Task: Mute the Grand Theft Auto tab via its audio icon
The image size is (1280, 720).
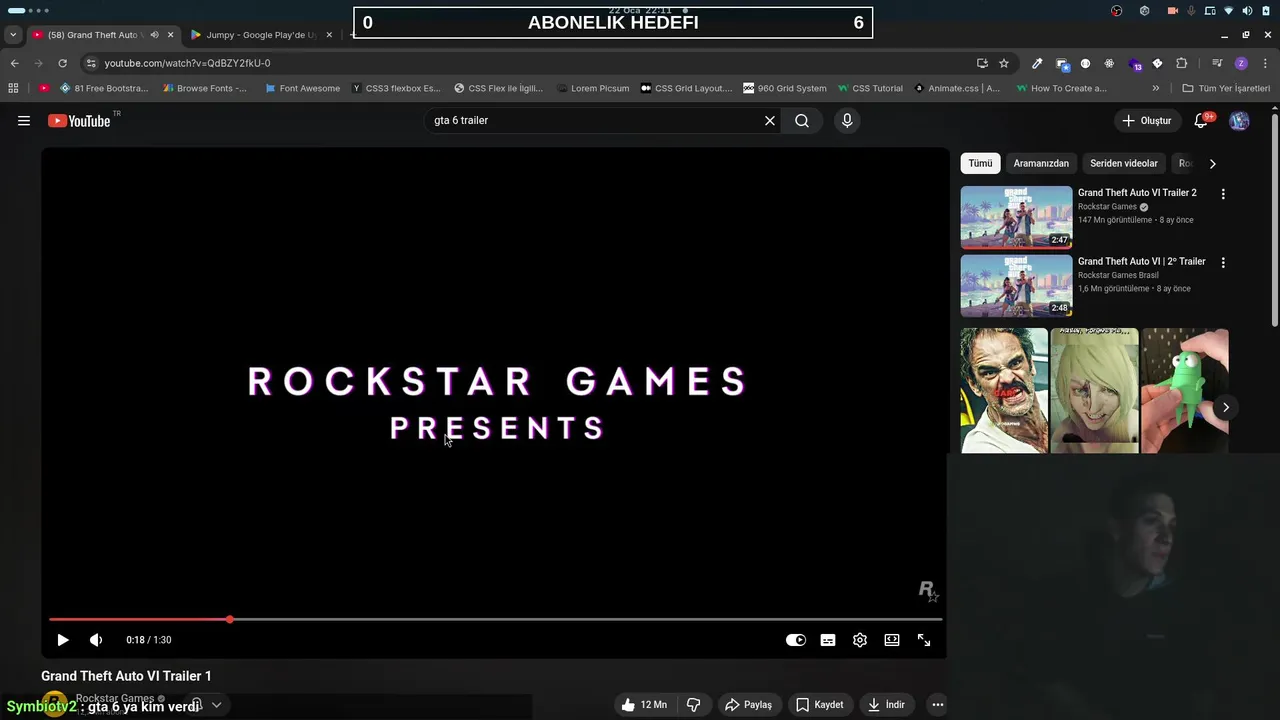Action: (154, 35)
